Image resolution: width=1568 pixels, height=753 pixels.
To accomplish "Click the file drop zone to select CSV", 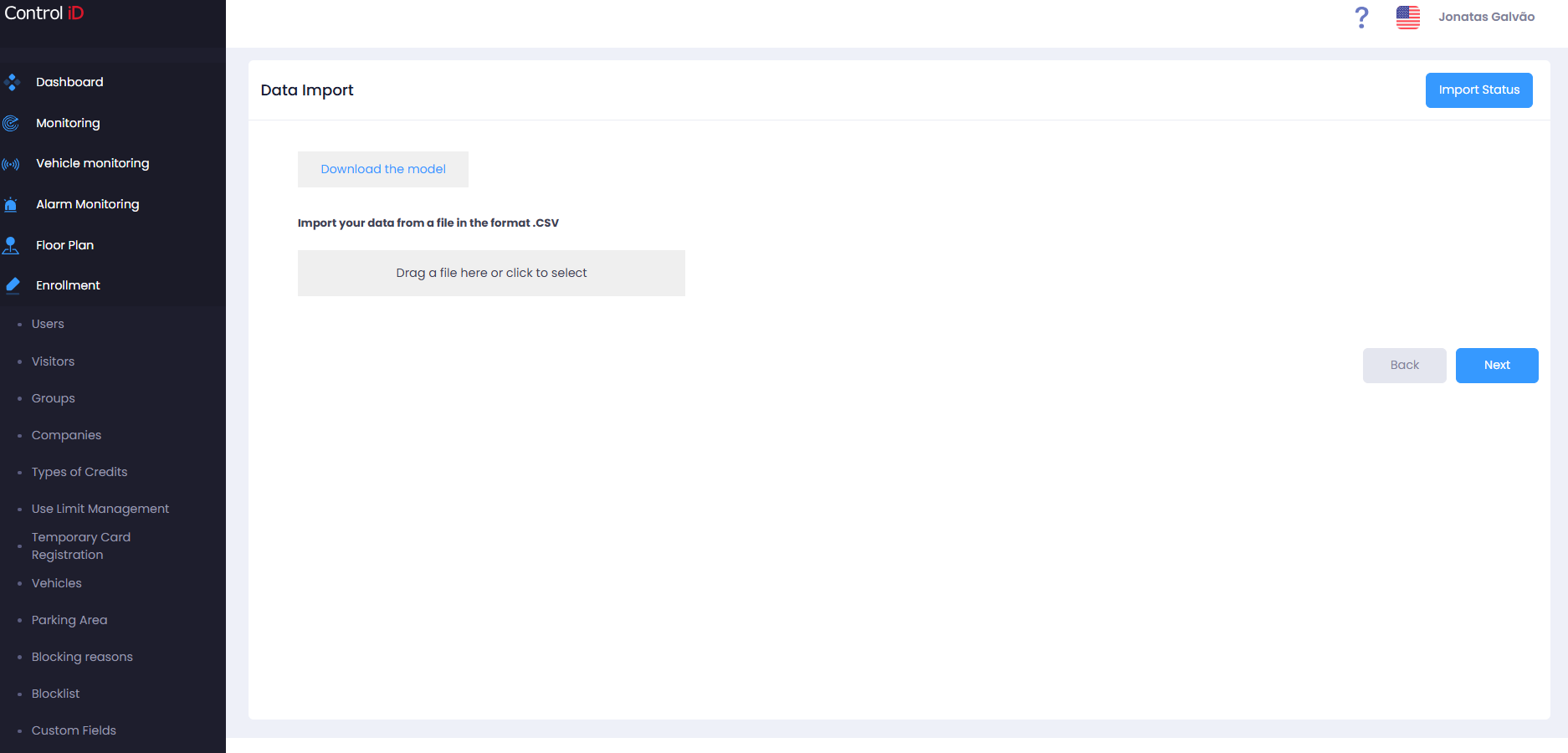I will [x=491, y=273].
